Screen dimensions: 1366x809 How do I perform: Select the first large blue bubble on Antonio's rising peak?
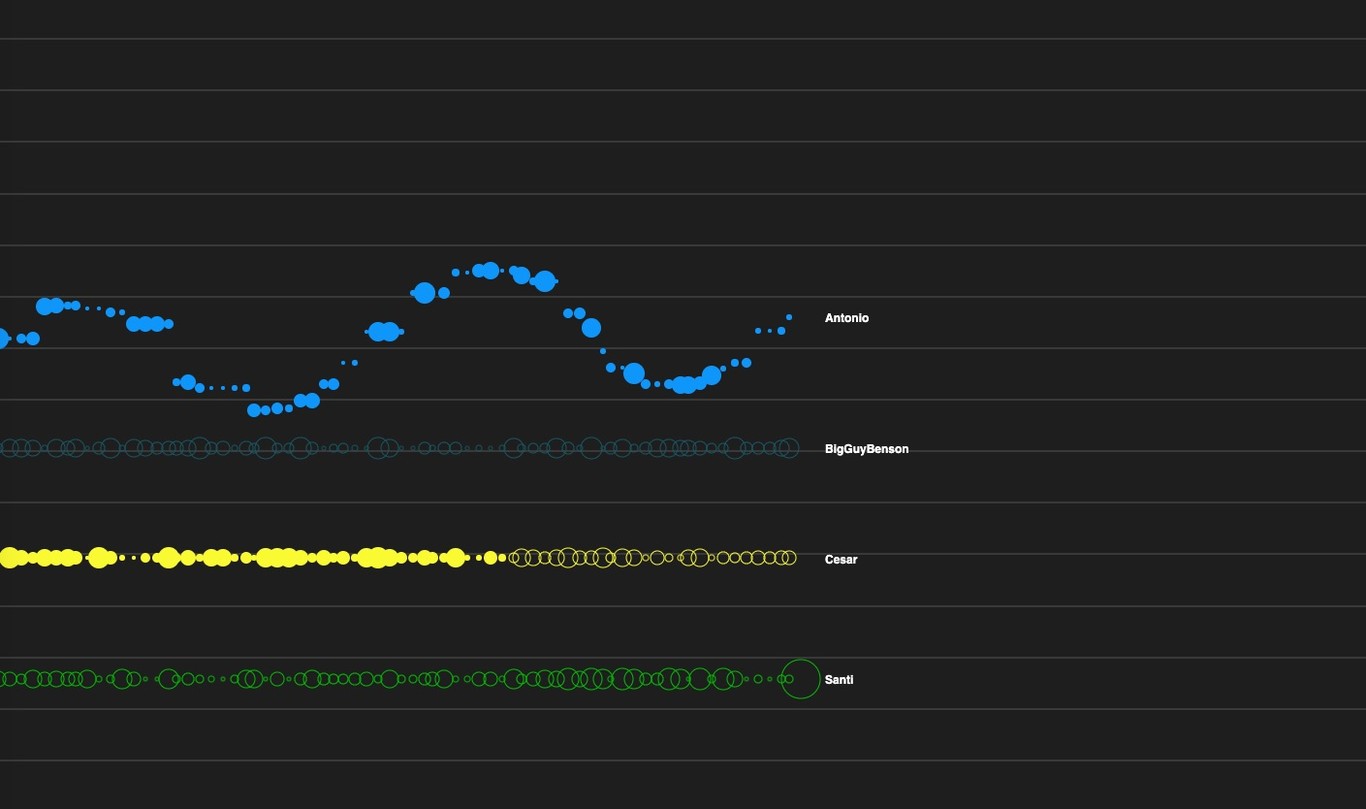coord(424,293)
